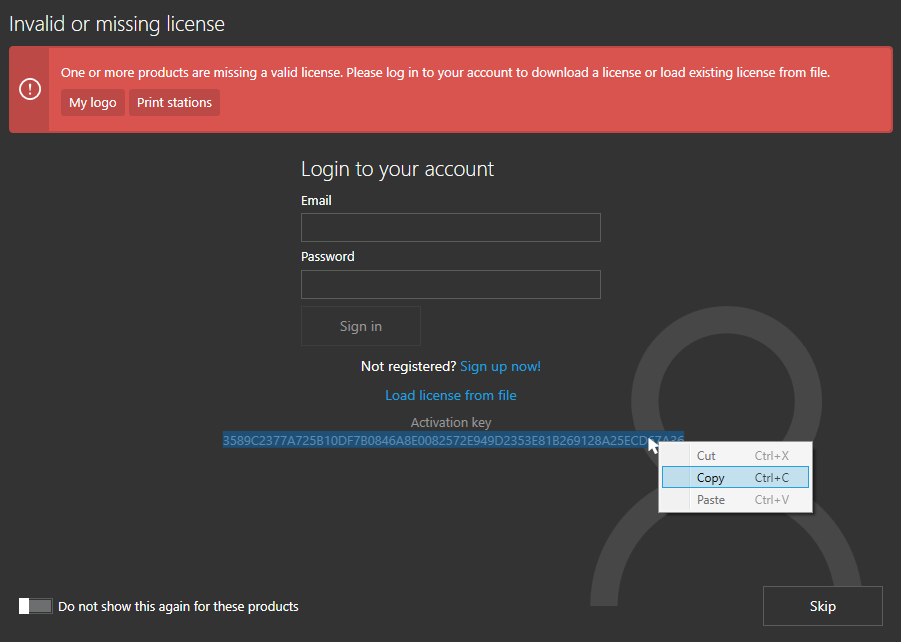Click Load license from file link
The height and width of the screenshot is (642, 901).
[451, 395]
